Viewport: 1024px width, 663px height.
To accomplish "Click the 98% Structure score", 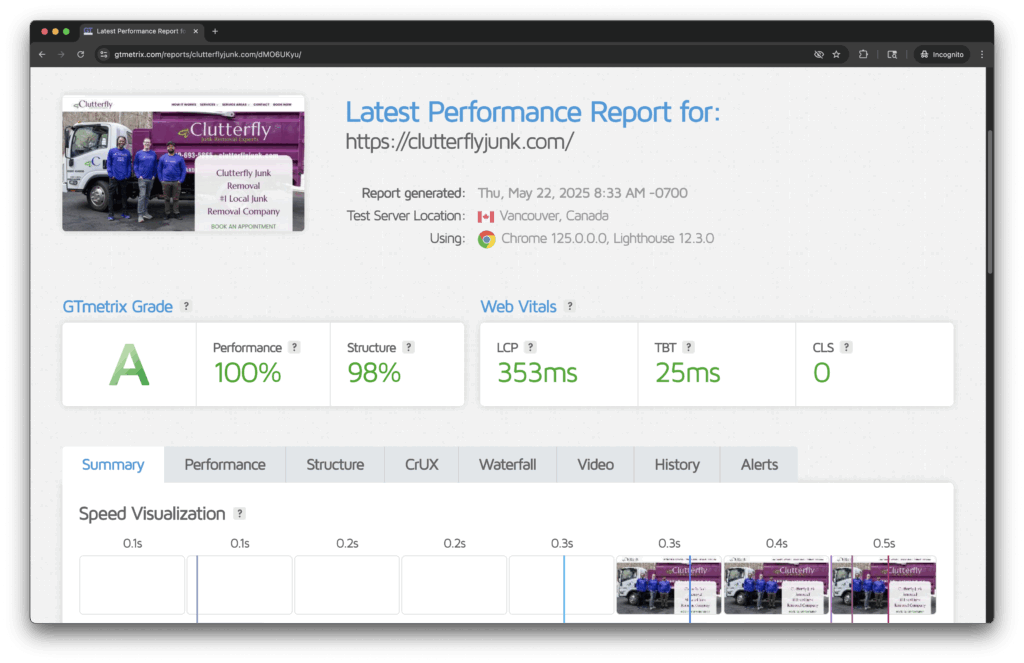I will pos(374,373).
